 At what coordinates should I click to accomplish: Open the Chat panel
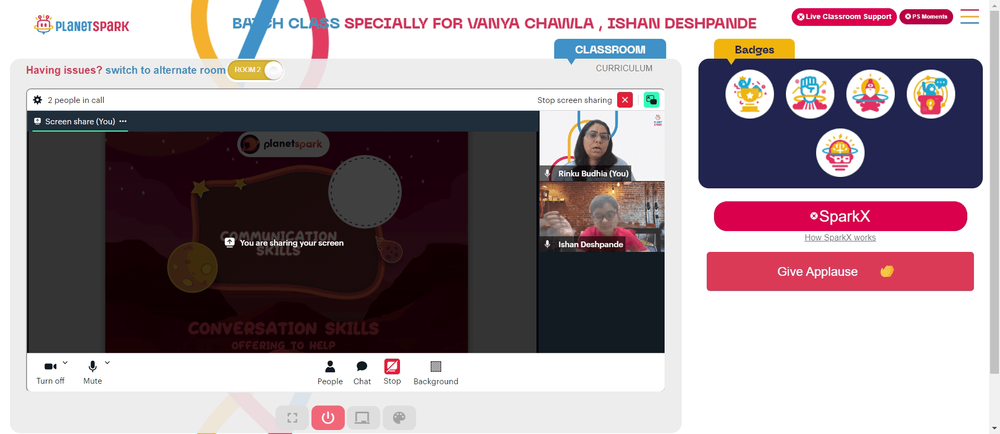pyautogui.click(x=362, y=372)
